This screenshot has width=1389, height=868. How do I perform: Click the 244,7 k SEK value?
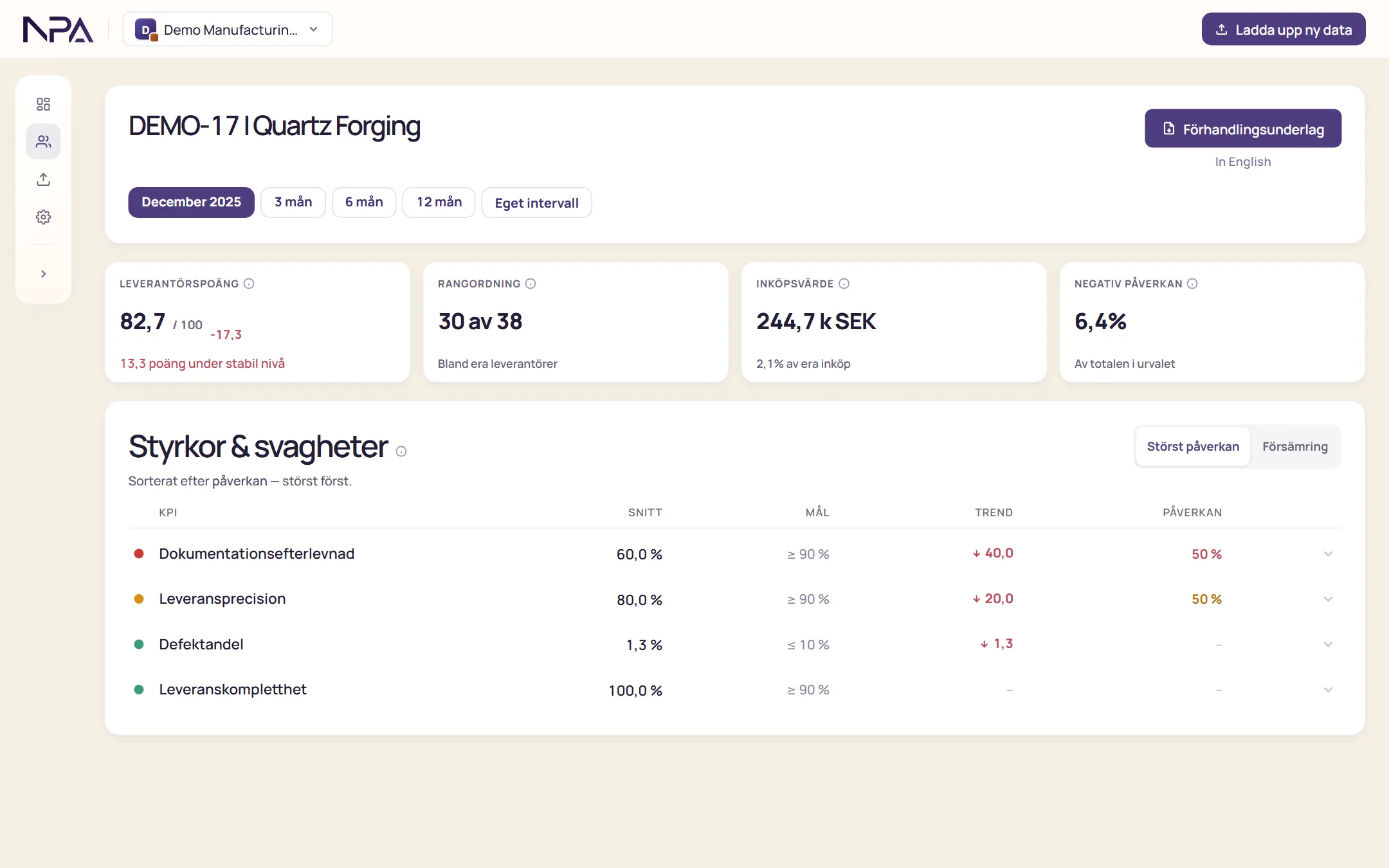[x=816, y=321]
